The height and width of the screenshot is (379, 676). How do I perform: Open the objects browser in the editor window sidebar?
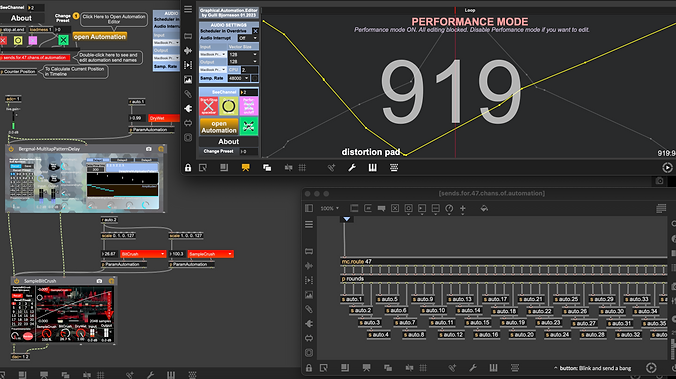pyautogui.click(x=188, y=36)
